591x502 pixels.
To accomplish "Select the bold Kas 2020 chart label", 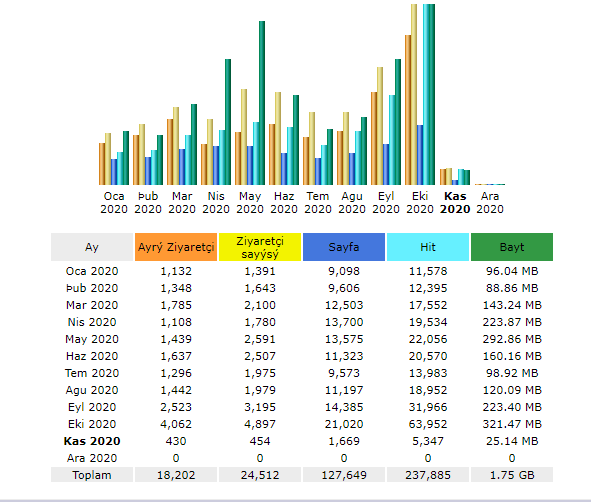I will 455,202.
